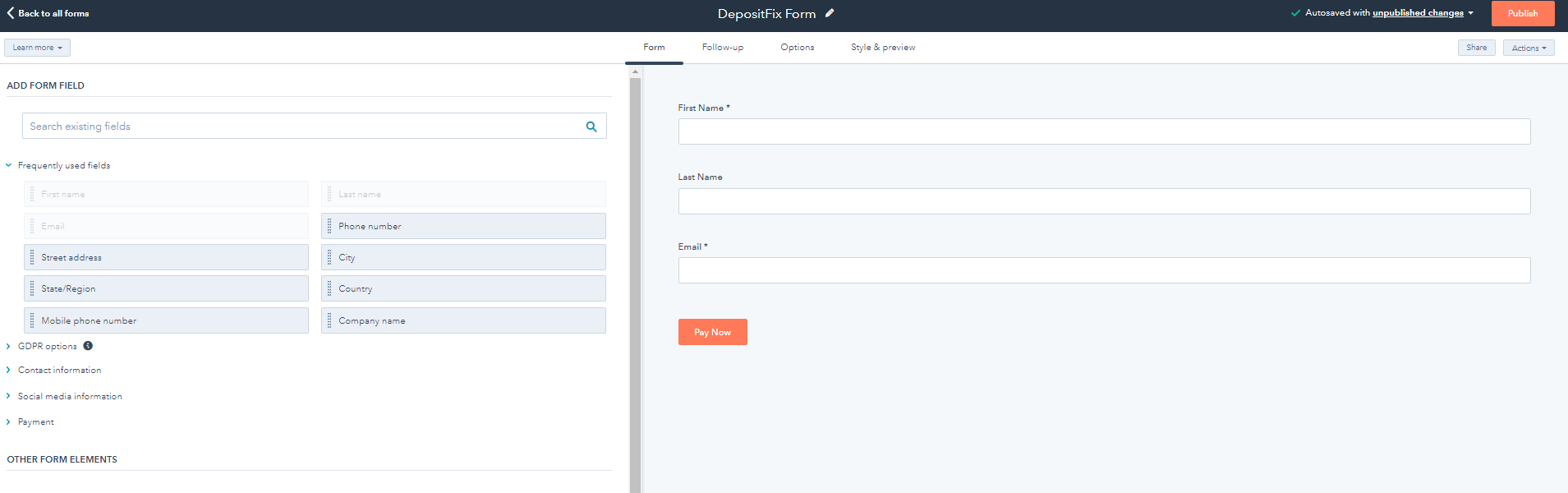Click the Share button
This screenshot has height=493, width=1568.
[x=1476, y=48]
